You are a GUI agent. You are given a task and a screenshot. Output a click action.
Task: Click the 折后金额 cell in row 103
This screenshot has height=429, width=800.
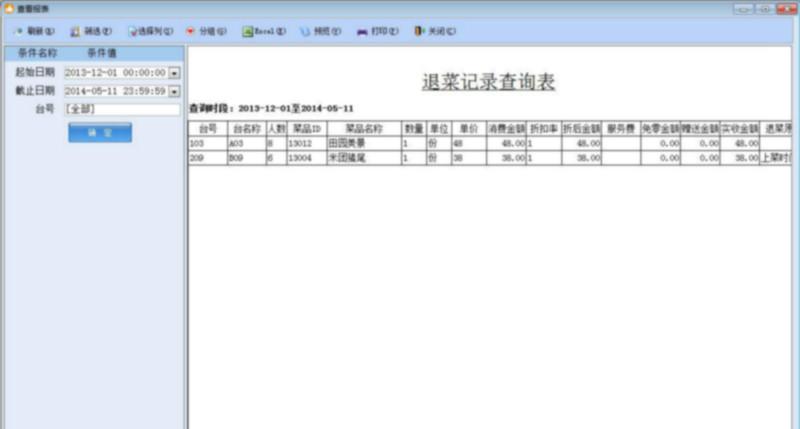582,143
